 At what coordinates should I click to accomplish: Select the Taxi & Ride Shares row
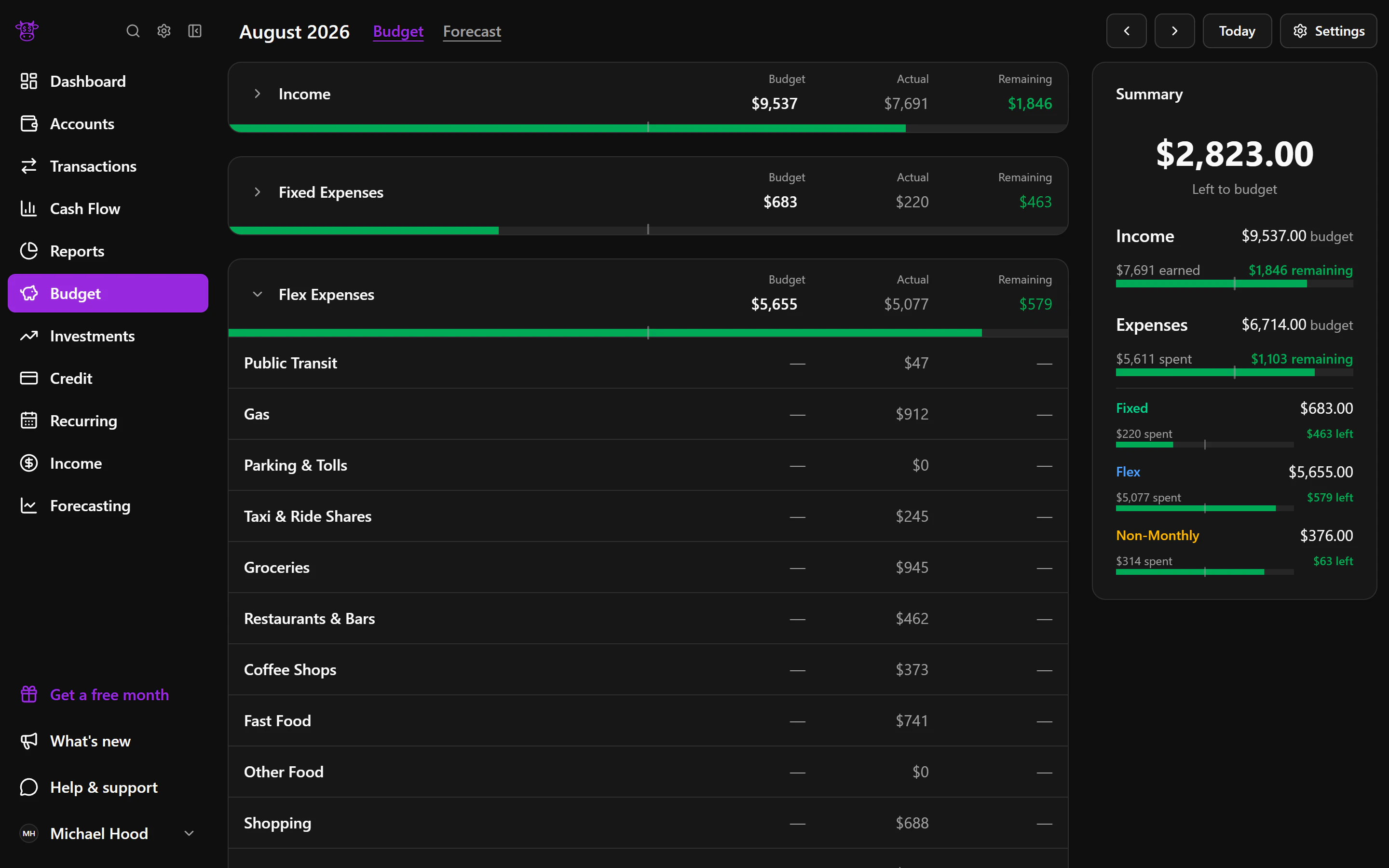648,516
